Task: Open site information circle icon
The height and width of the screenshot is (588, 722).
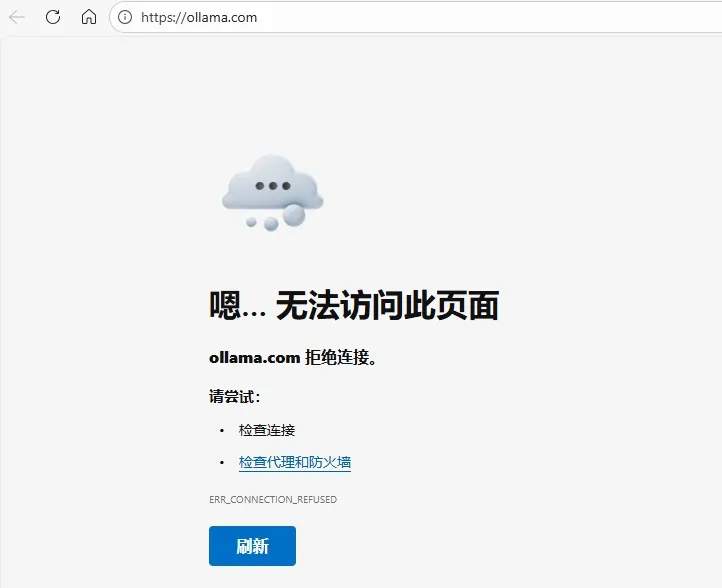Action: (125, 17)
